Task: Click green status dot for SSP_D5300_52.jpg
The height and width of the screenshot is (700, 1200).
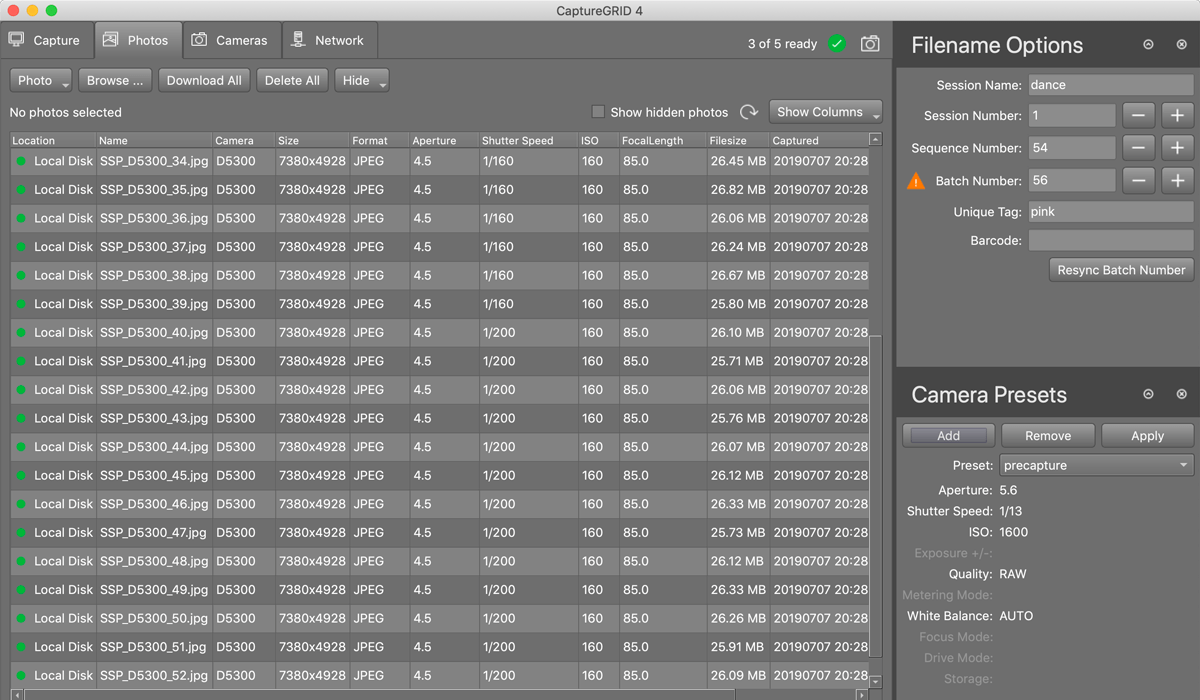Action: click(21, 676)
